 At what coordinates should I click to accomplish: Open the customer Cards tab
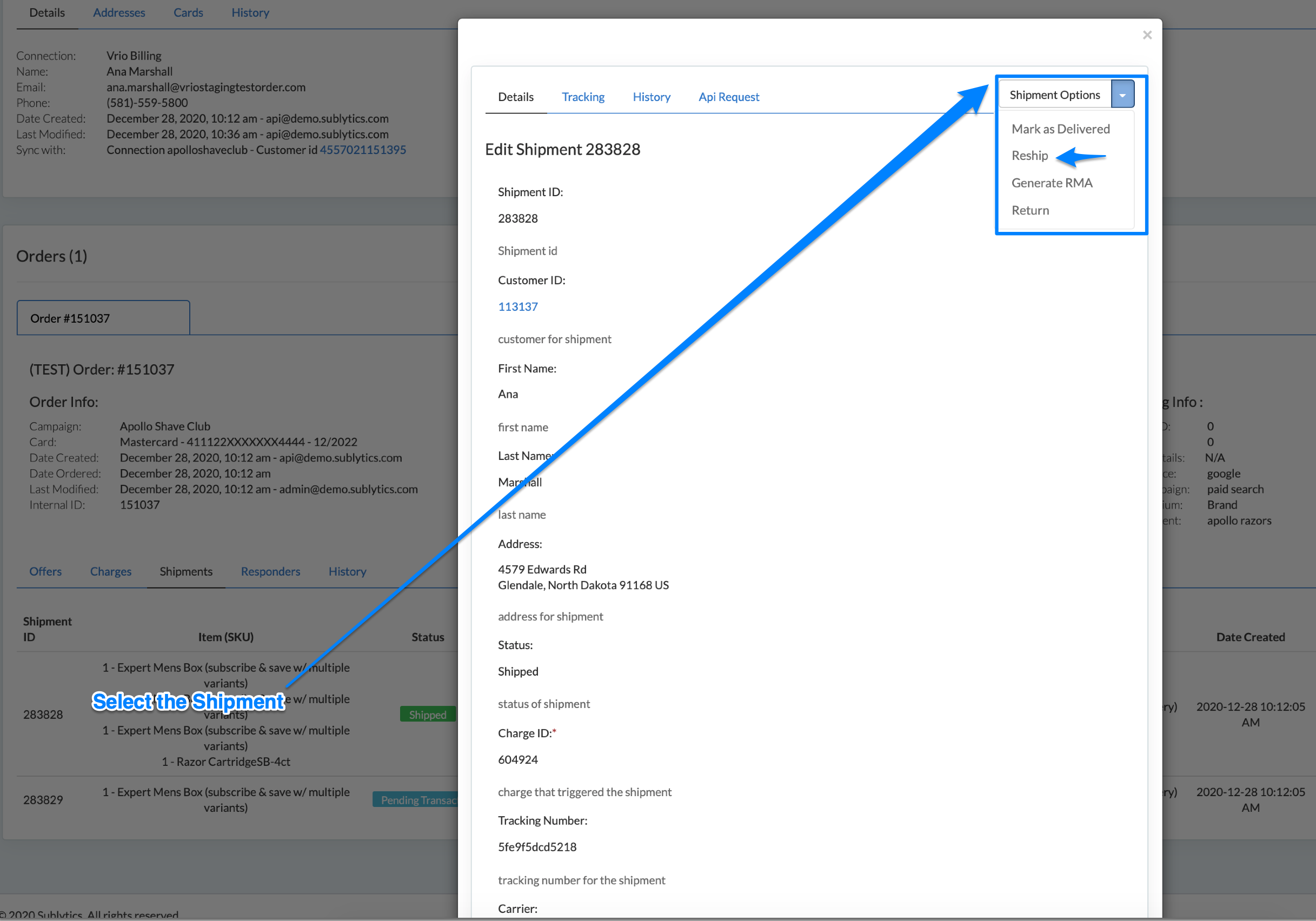pyautogui.click(x=188, y=12)
